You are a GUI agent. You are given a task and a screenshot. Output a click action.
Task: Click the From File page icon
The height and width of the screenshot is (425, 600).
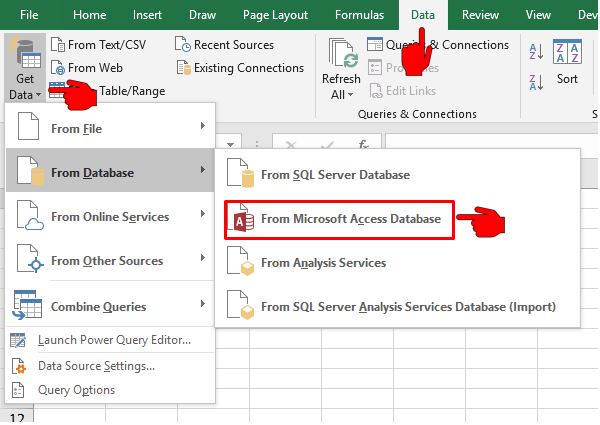click(28, 126)
